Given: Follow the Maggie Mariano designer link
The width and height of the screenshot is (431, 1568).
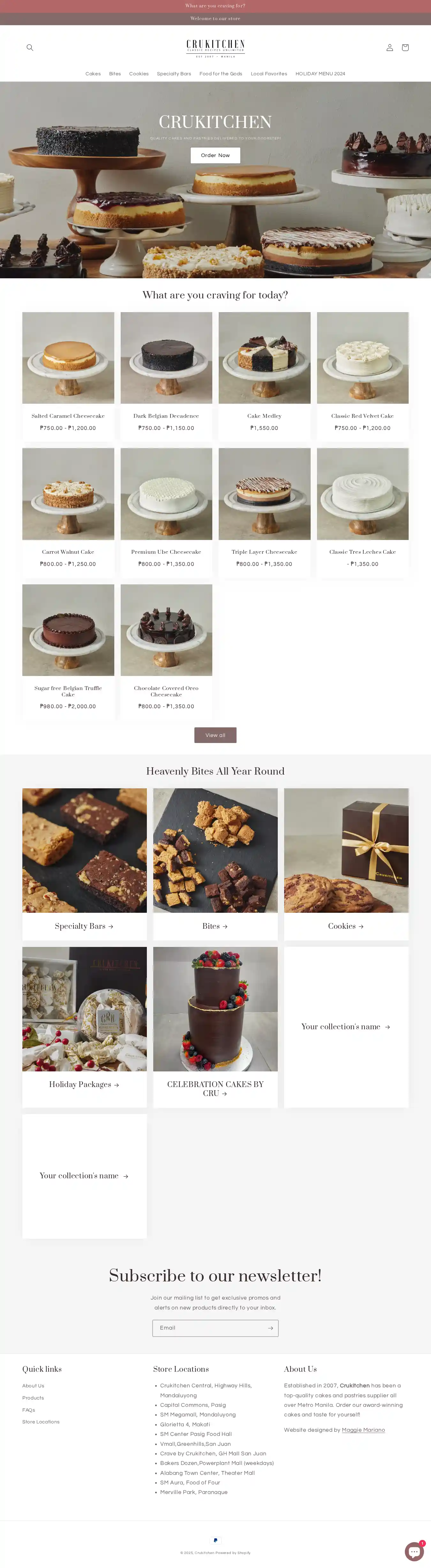Looking at the screenshot, I should [x=363, y=1430].
